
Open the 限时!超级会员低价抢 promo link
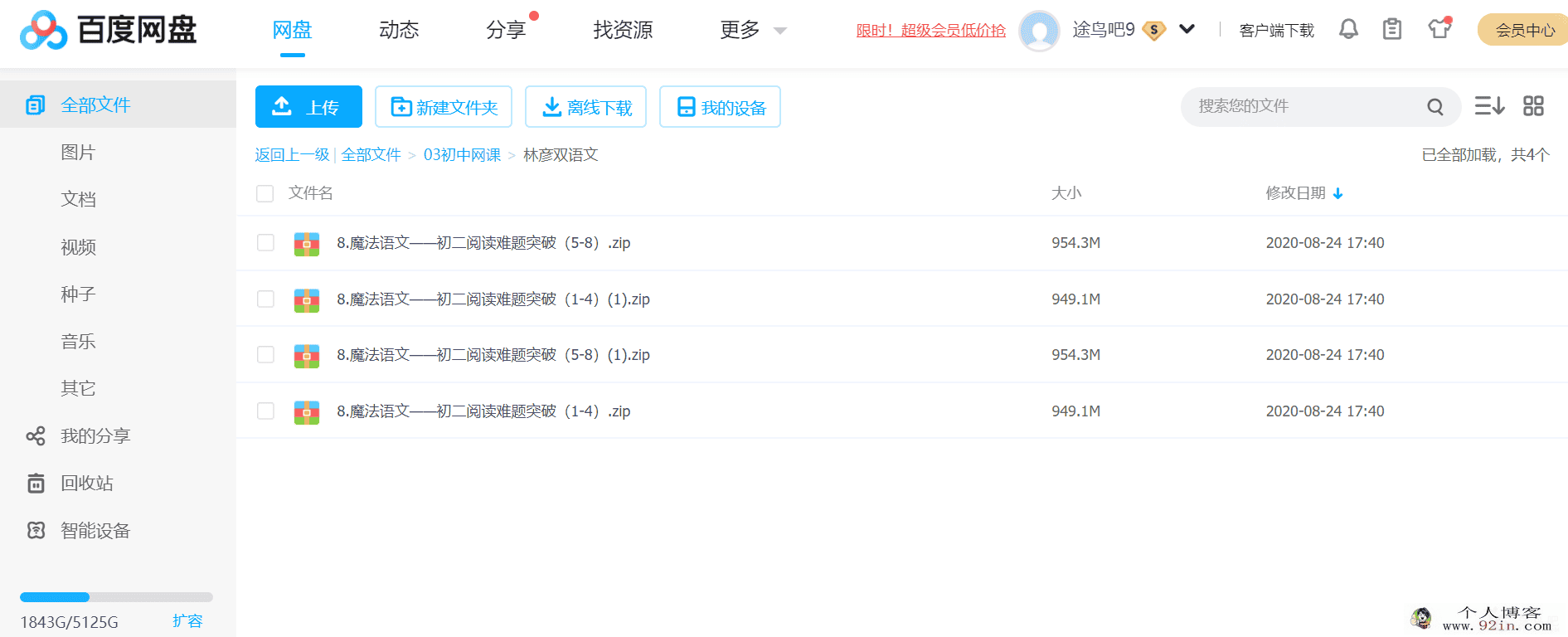pyautogui.click(x=930, y=31)
